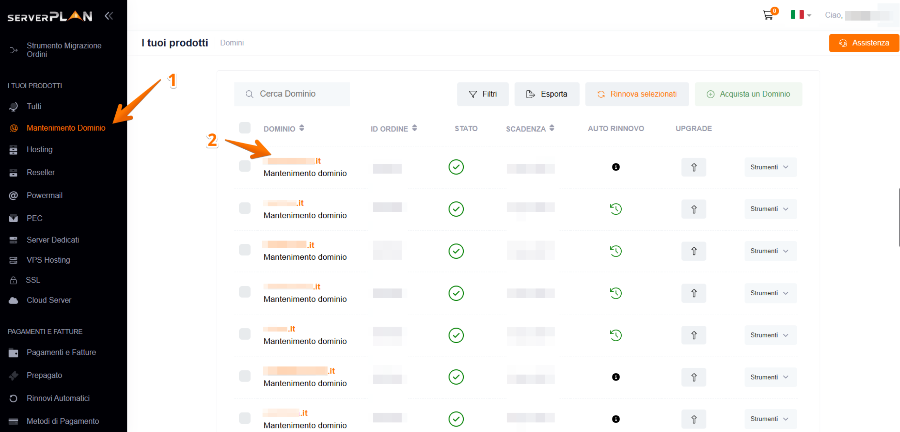The height and width of the screenshot is (432, 900).
Task: Click the Cerca Dominio search field
Action: coord(292,94)
